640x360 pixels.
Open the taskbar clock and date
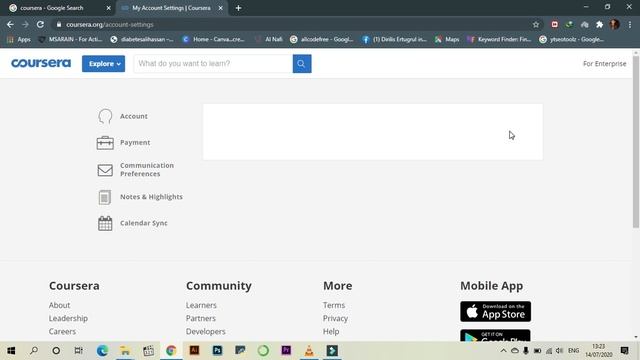pos(598,351)
